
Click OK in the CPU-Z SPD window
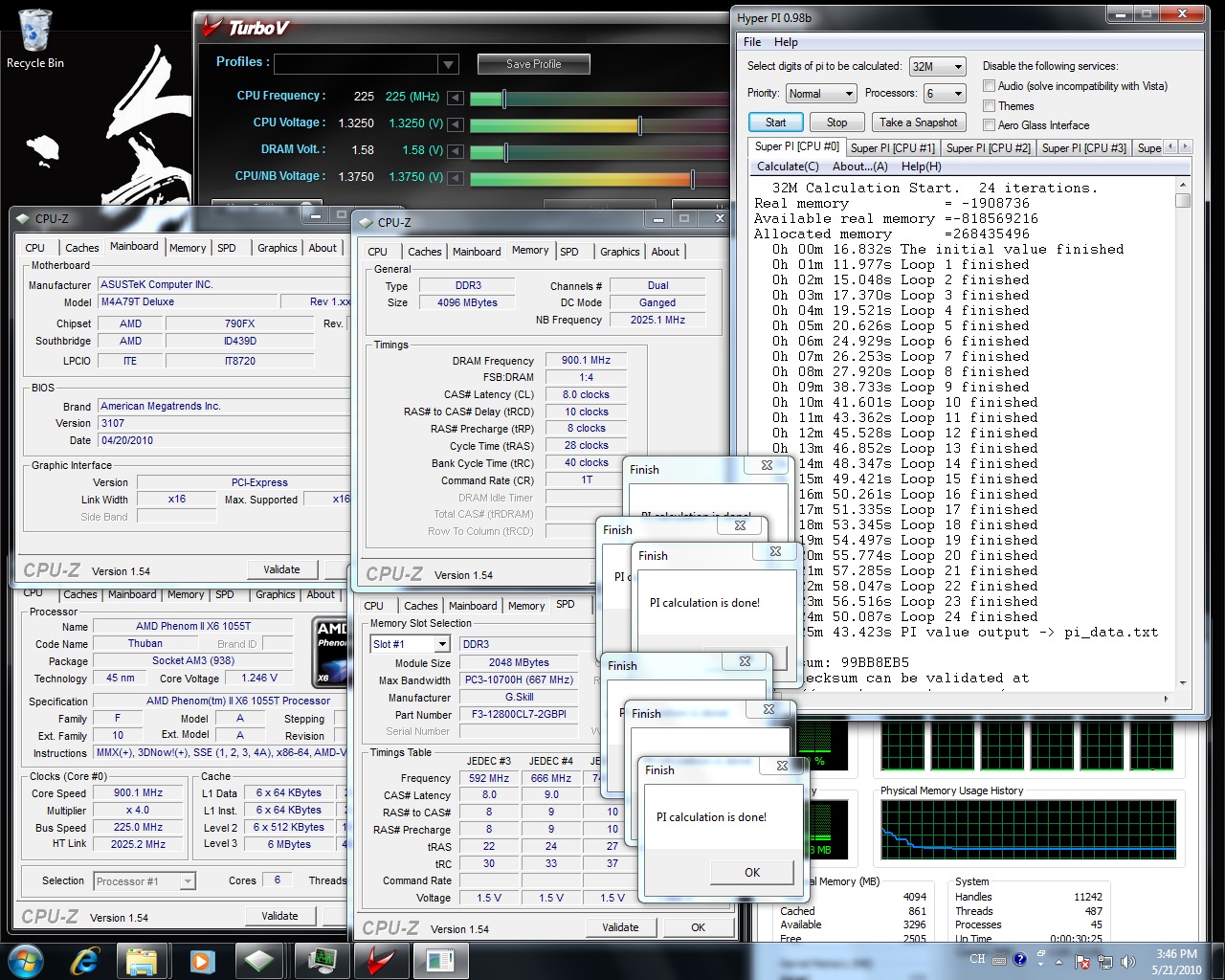click(699, 927)
